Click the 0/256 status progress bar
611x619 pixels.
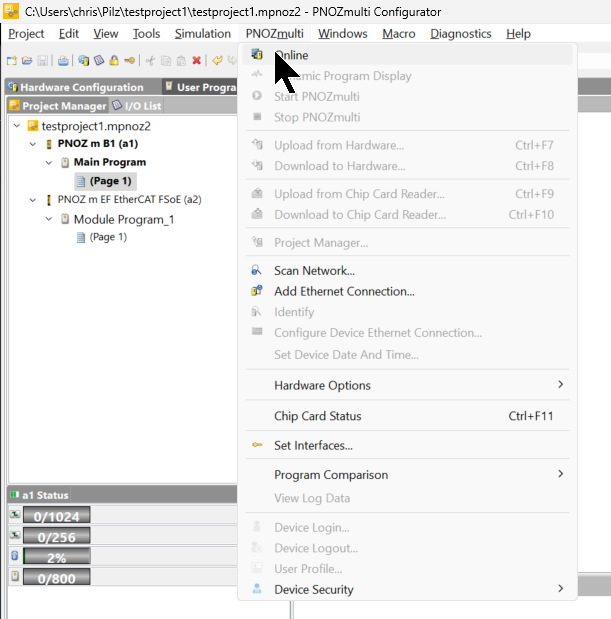[x=56, y=535]
